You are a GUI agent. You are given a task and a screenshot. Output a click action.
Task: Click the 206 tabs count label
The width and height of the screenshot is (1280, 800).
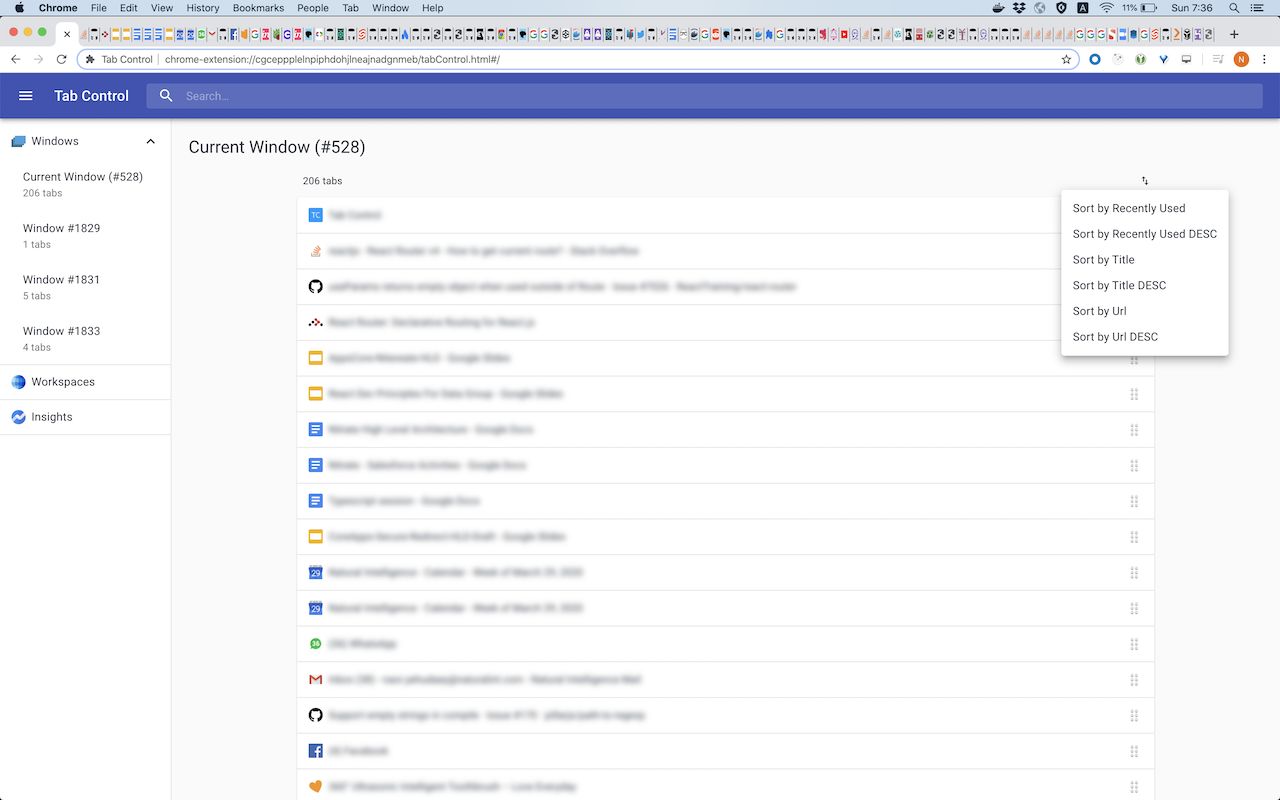[x=322, y=181]
